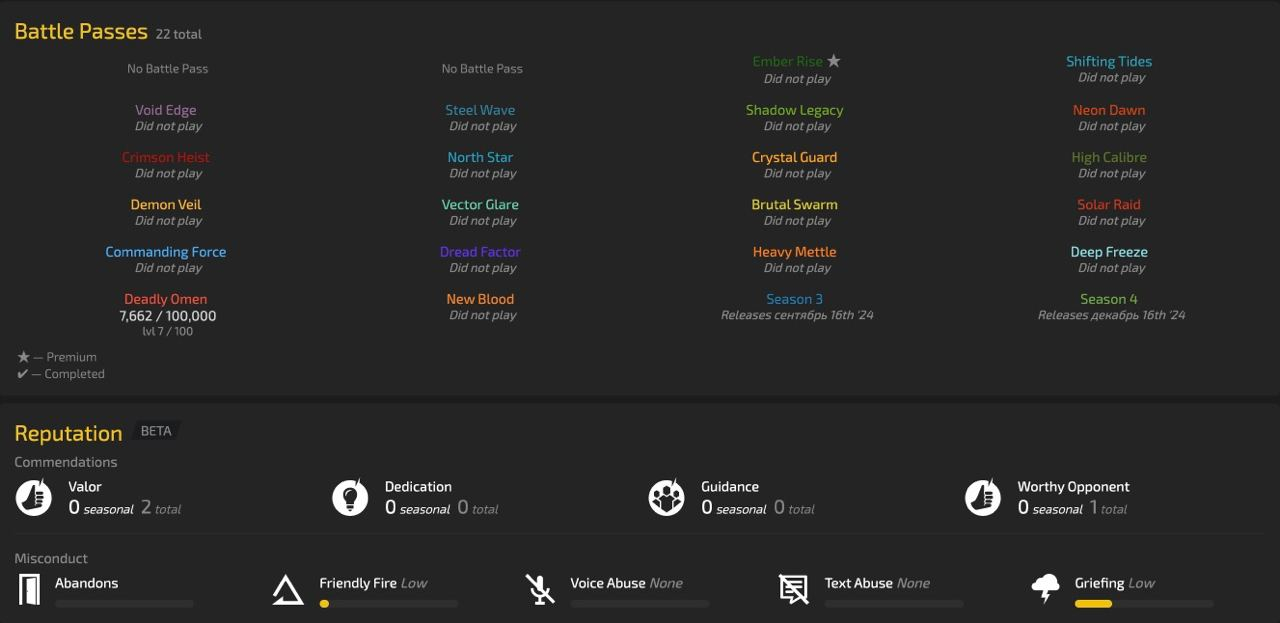Screen dimensions: 1280x623
Task: Click the Text Abuse crossed chat icon
Action: click(794, 590)
